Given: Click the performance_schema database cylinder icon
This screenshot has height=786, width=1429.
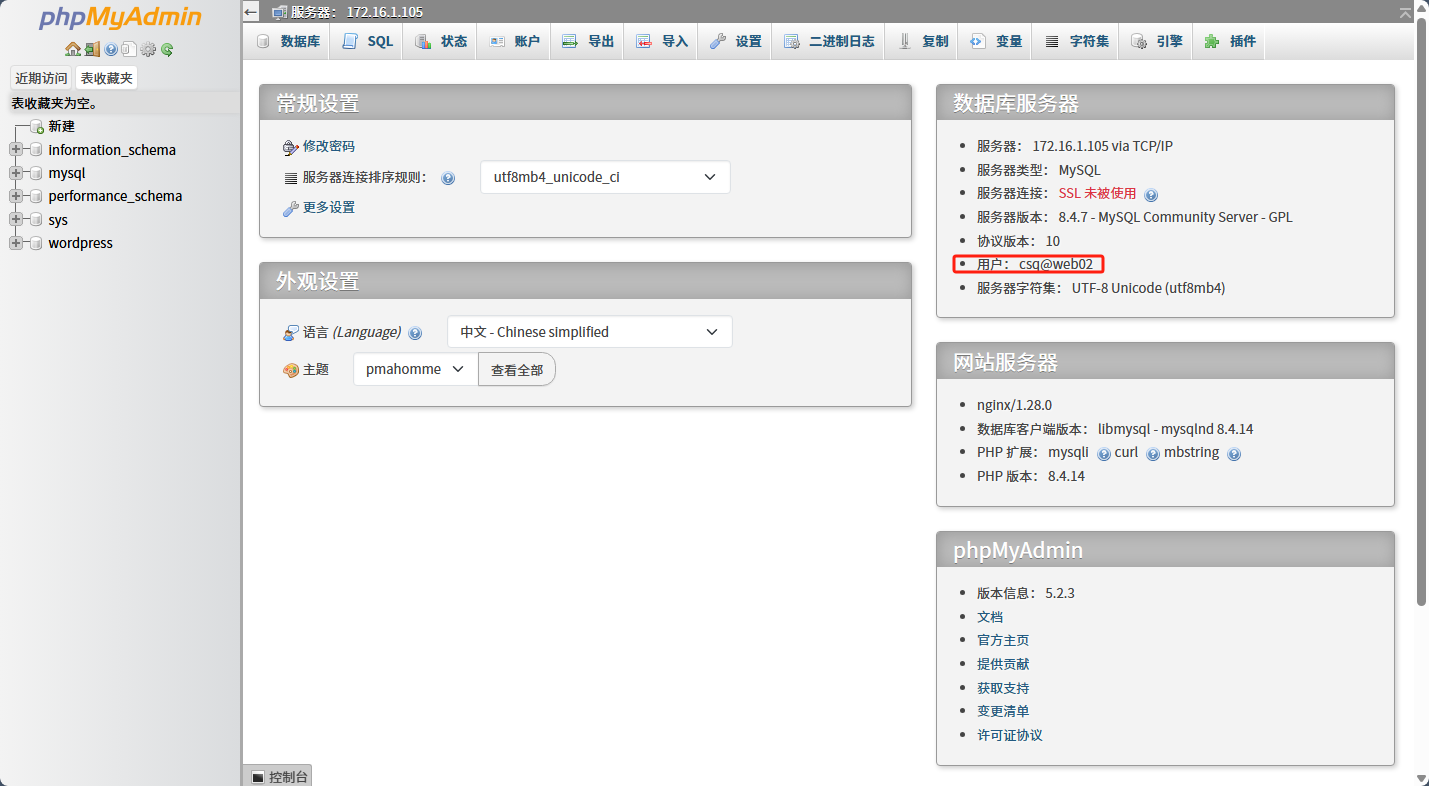Looking at the screenshot, I should click(36, 196).
